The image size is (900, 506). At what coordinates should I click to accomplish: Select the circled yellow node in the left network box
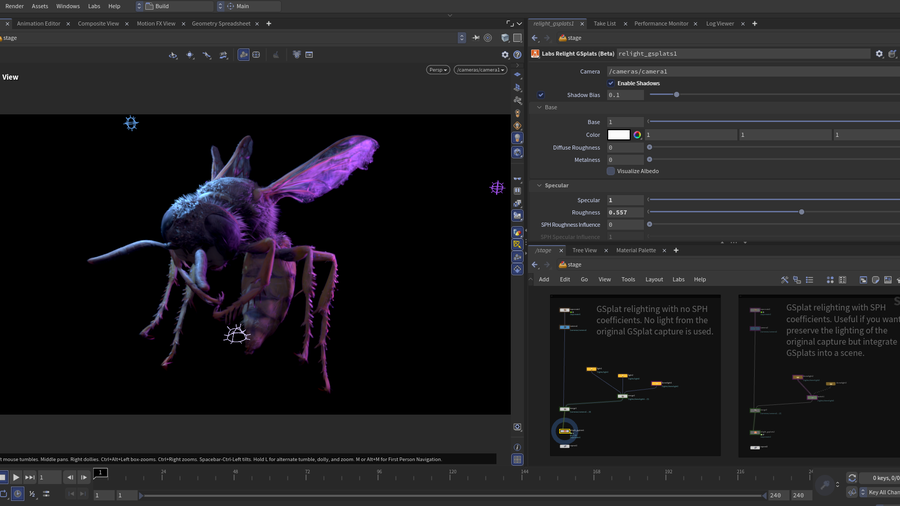(x=565, y=431)
